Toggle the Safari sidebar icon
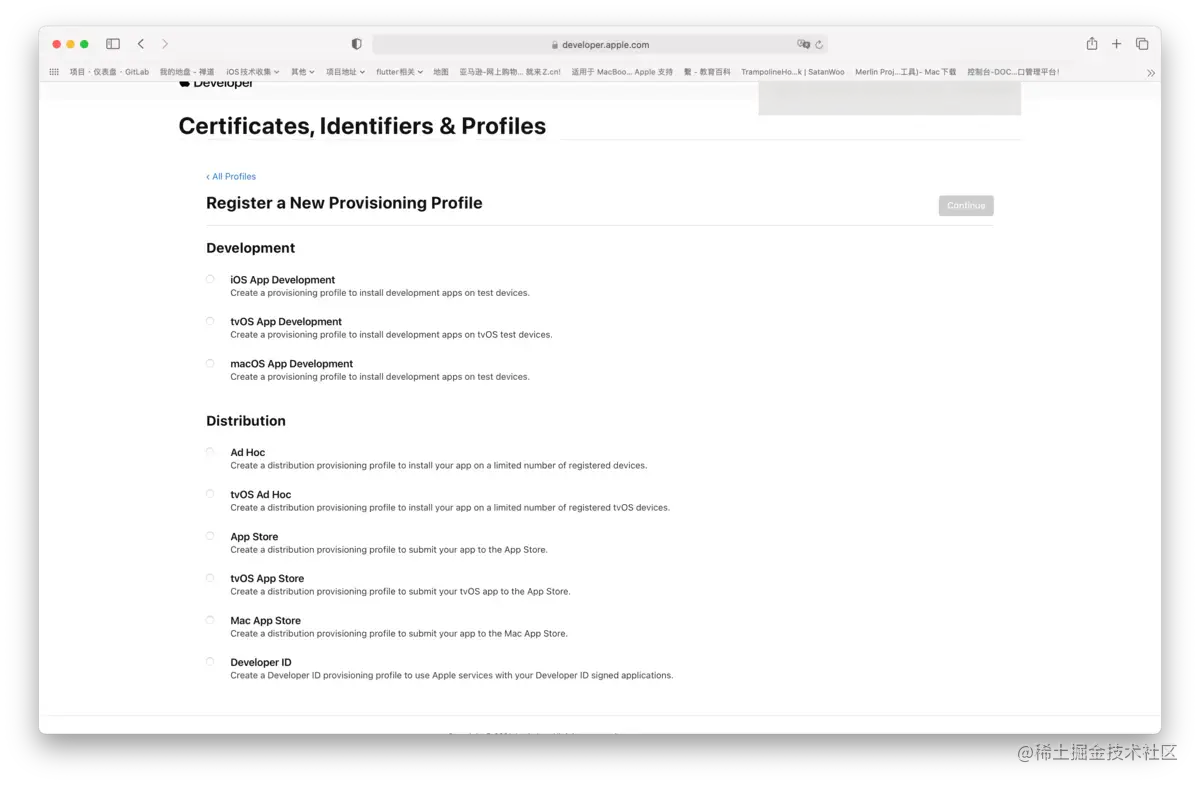1200x785 pixels. coord(113,44)
